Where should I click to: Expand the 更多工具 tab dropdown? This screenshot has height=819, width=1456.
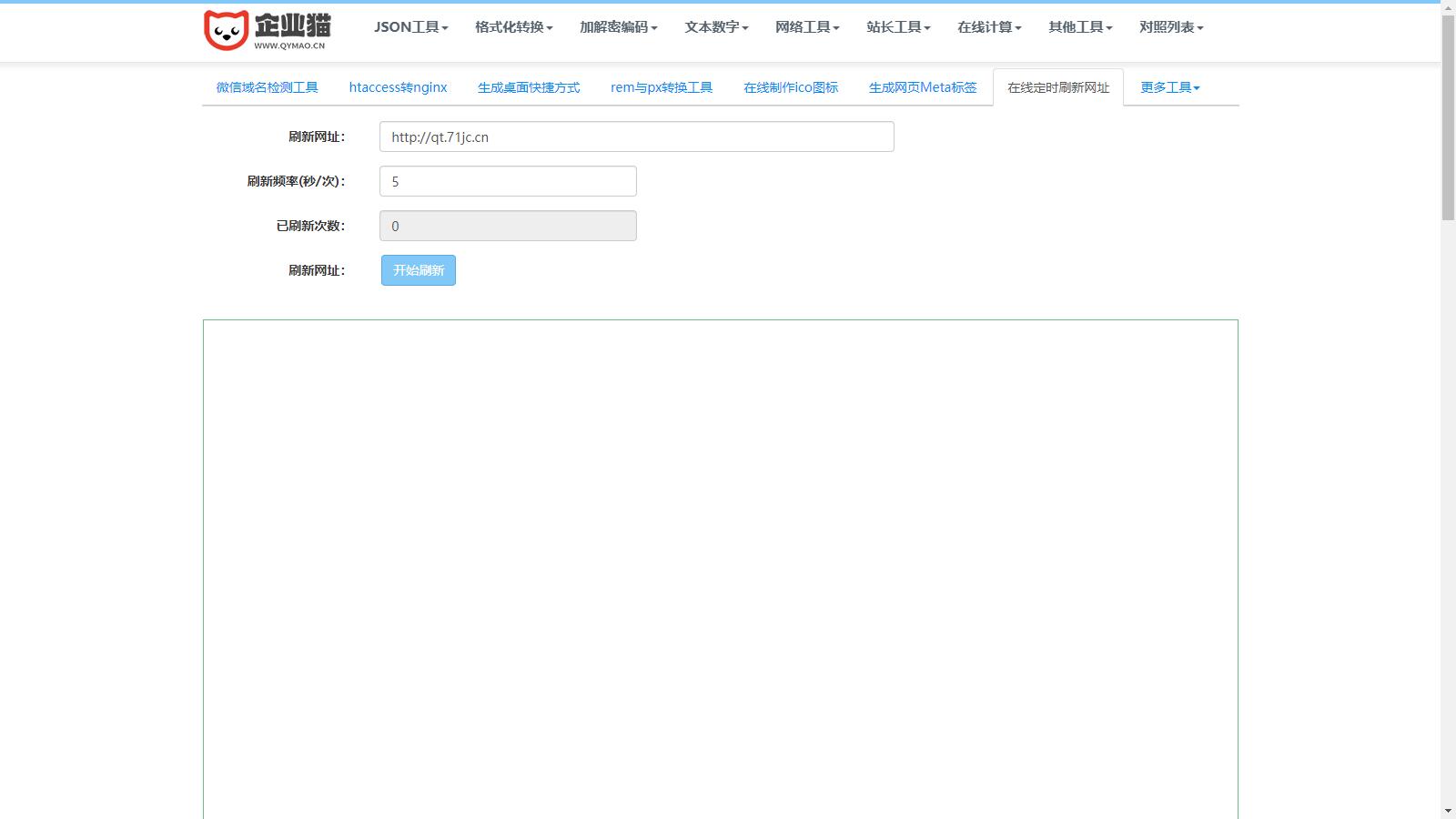(1170, 87)
